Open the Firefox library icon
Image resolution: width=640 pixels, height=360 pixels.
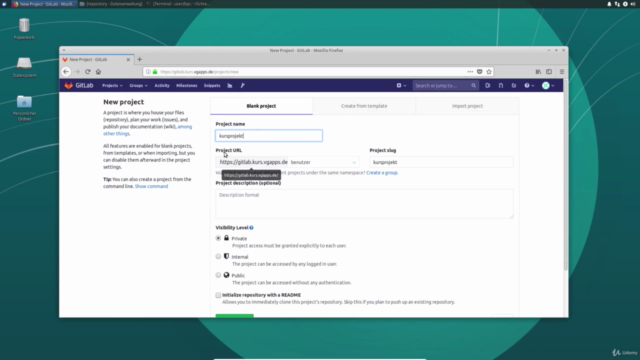[x=538, y=72]
